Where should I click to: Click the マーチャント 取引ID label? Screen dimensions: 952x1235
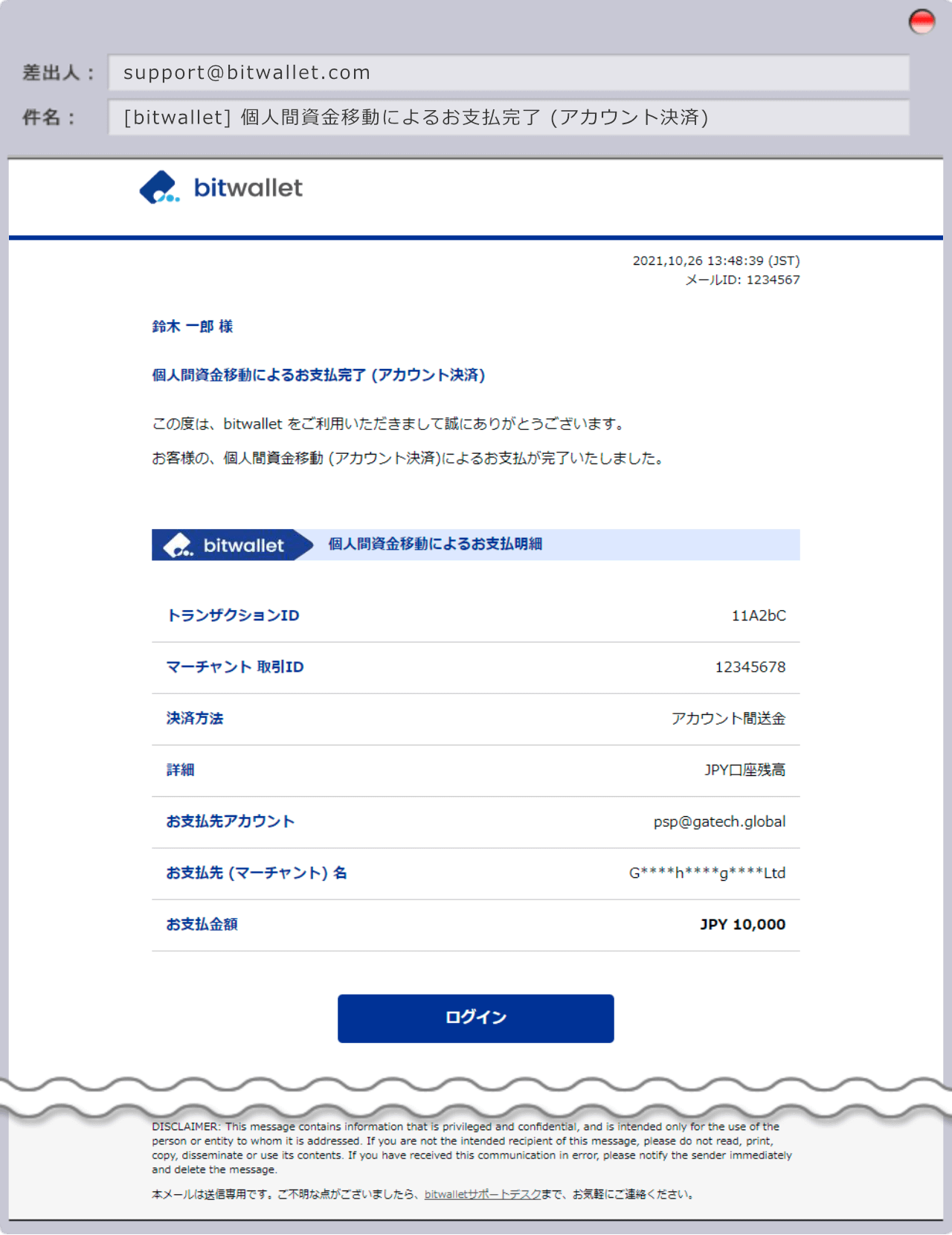click(x=235, y=667)
